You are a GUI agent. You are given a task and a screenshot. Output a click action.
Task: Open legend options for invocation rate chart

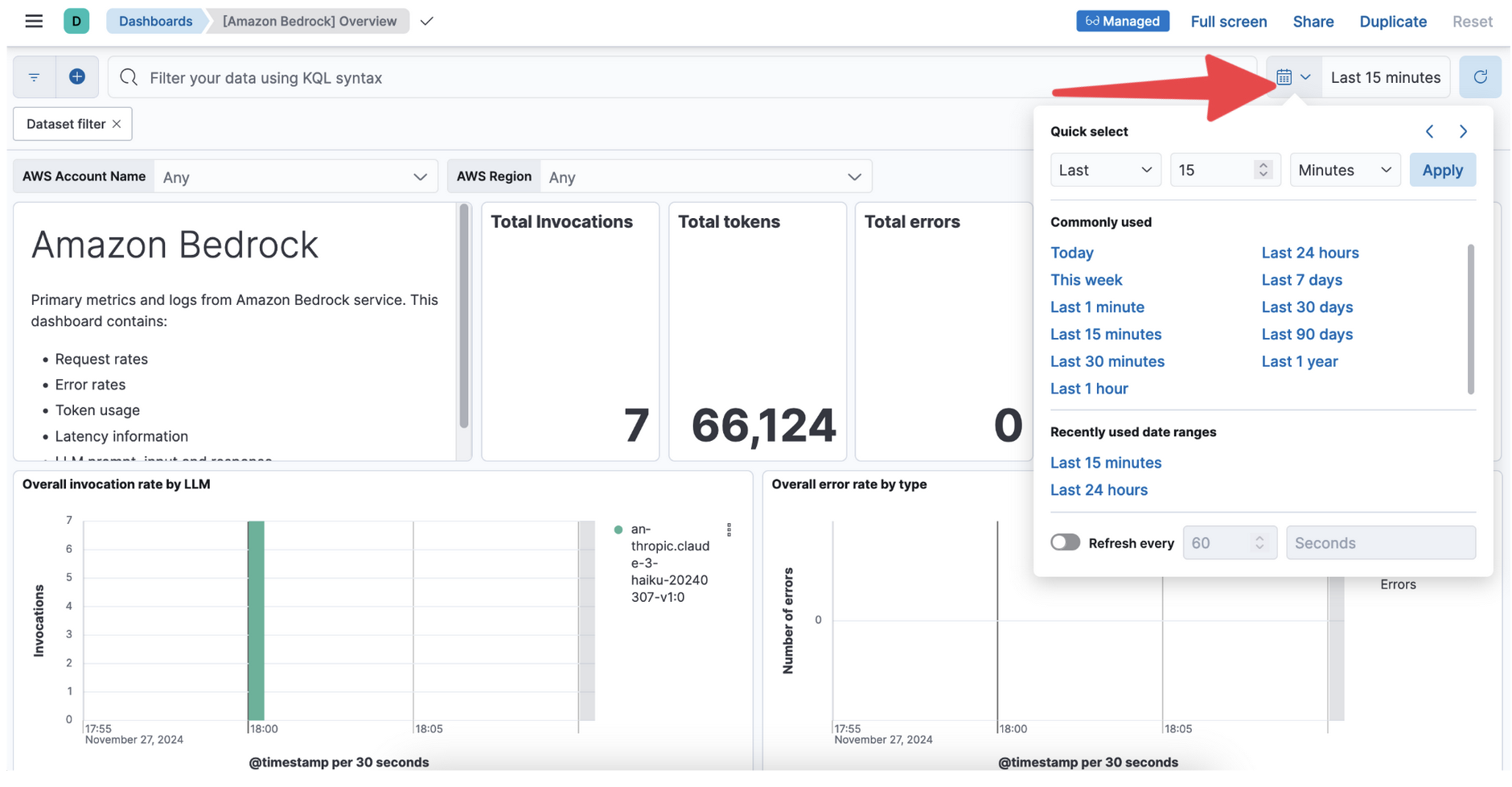(x=729, y=529)
